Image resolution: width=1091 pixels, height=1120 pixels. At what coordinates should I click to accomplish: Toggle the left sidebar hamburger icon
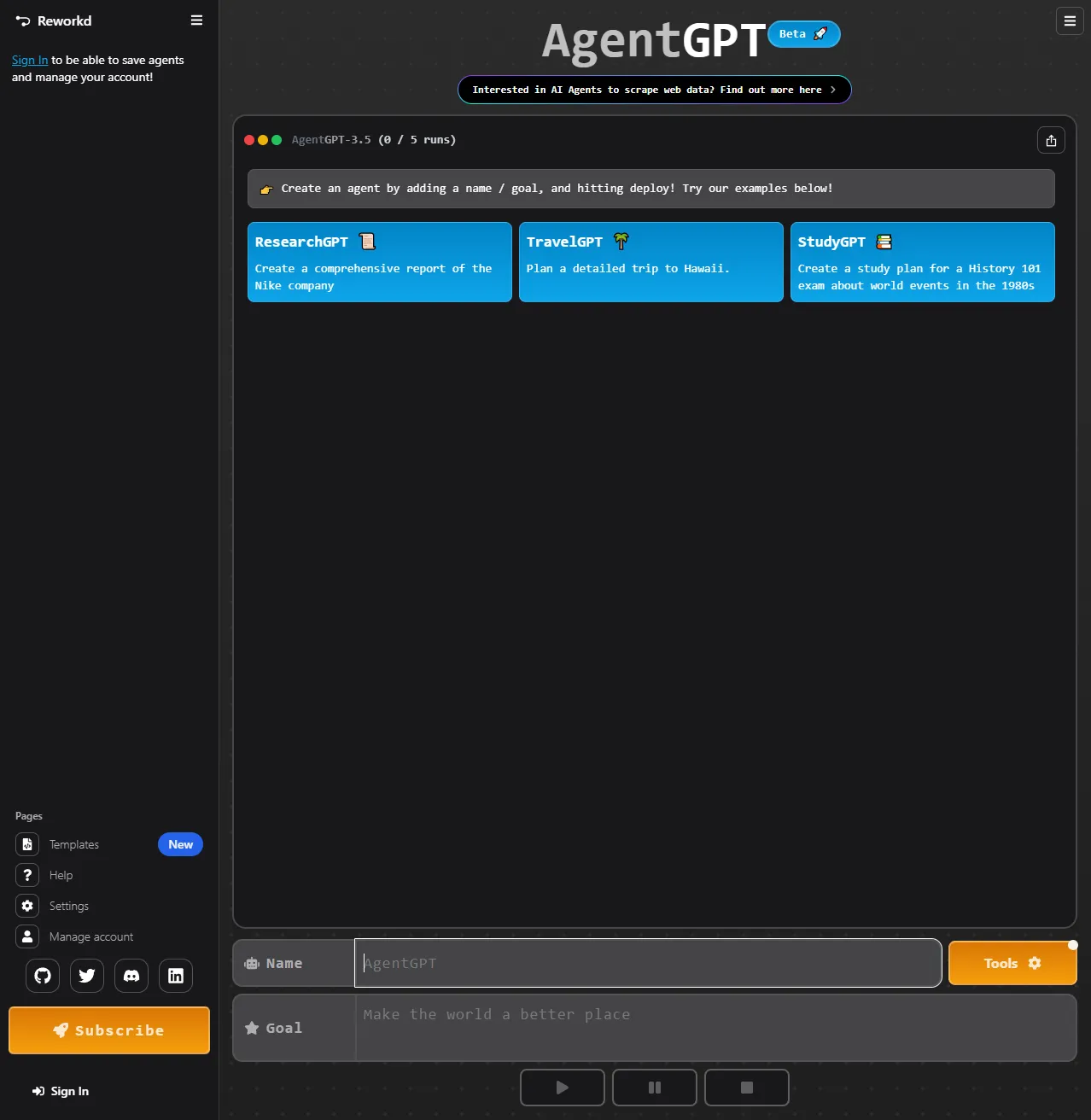(x=196, y=20)
